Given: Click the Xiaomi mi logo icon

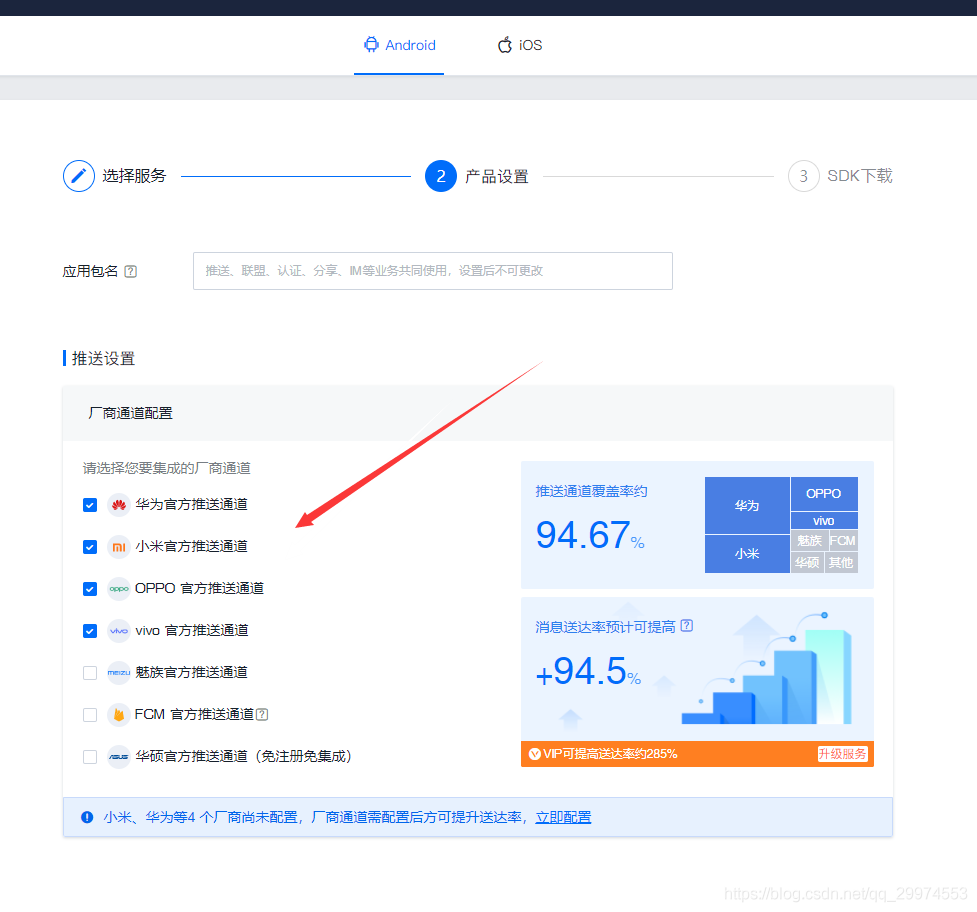Looking at the screenshot, I should (x=119, y=546).
